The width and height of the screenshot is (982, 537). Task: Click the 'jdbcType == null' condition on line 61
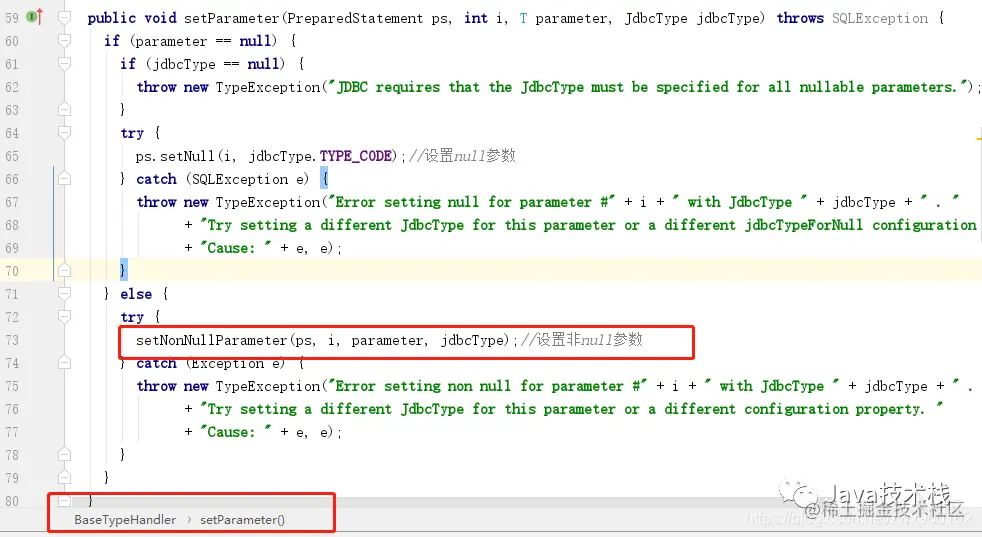point(215,64)
